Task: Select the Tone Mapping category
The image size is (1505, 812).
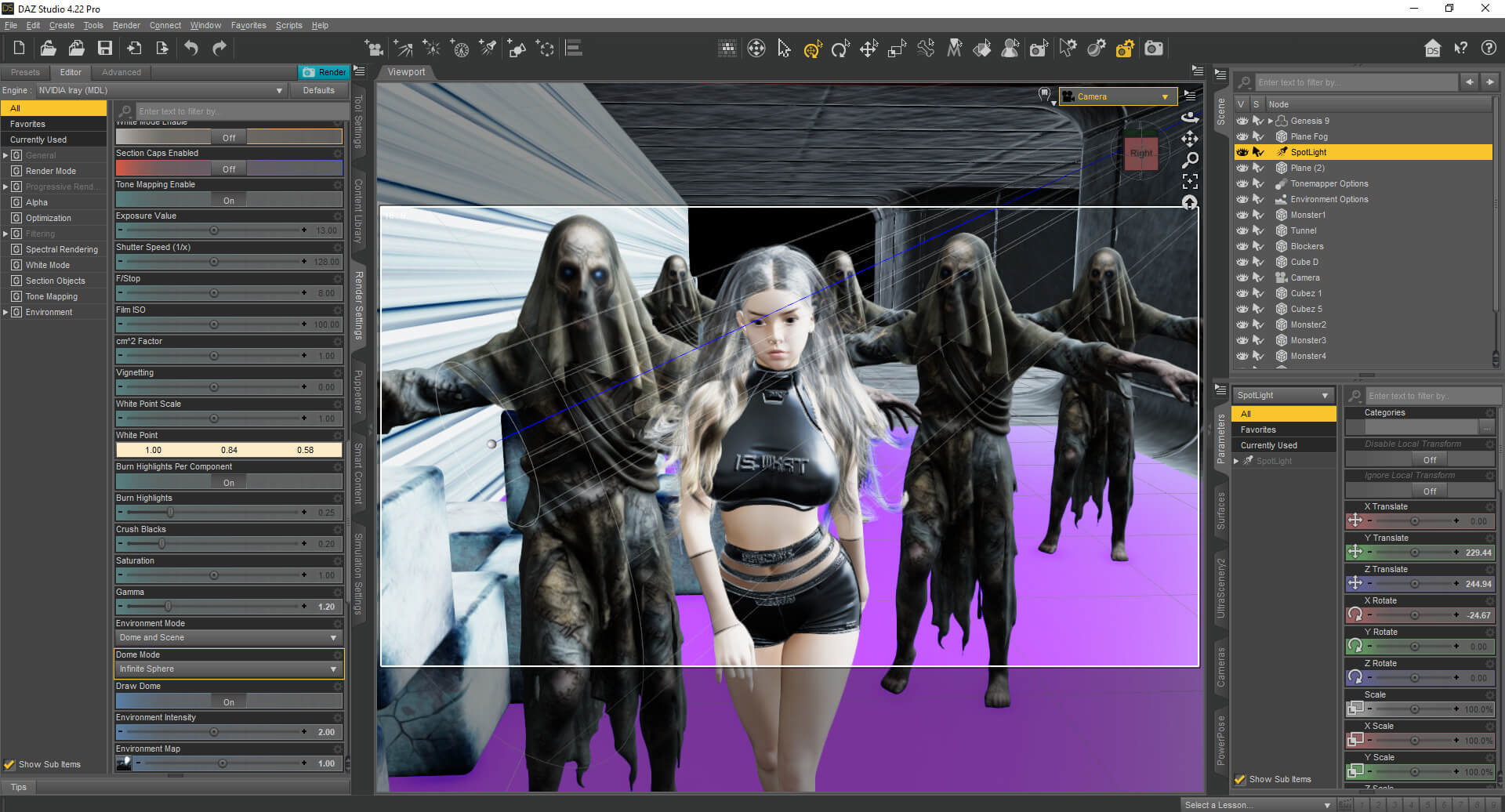Action: [52, 296]
